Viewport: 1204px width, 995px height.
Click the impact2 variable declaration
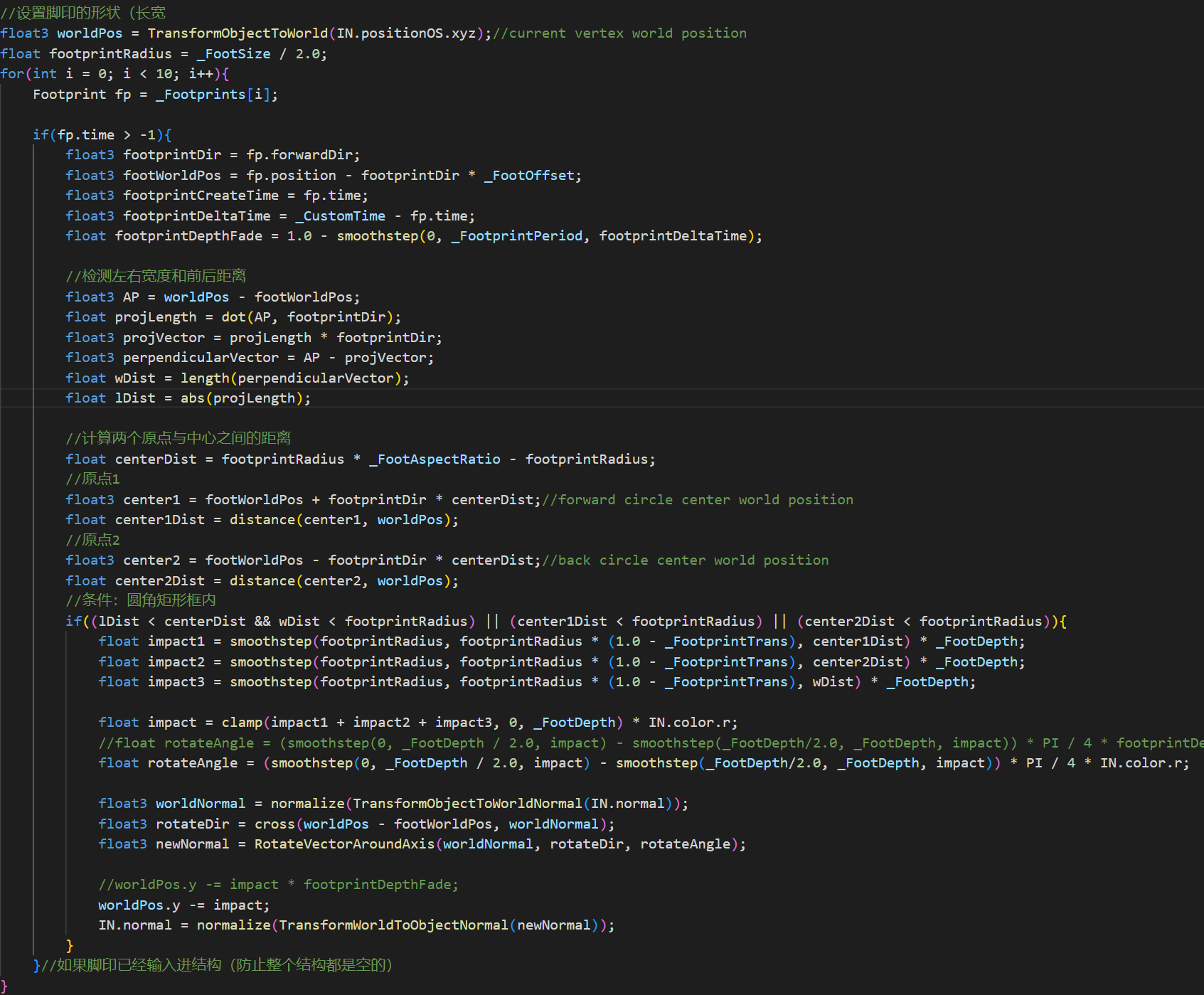tap(176, 662)
